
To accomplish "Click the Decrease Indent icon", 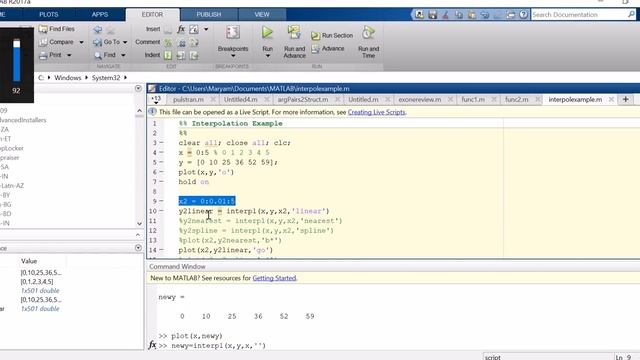I will (x=194, y=55).
